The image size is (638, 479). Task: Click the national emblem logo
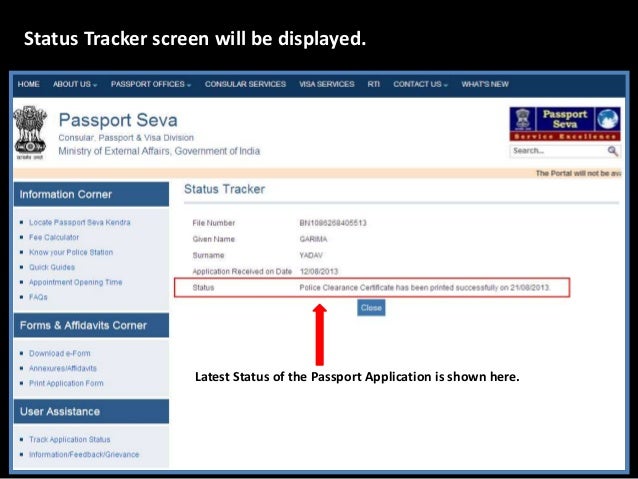point(30,133)
